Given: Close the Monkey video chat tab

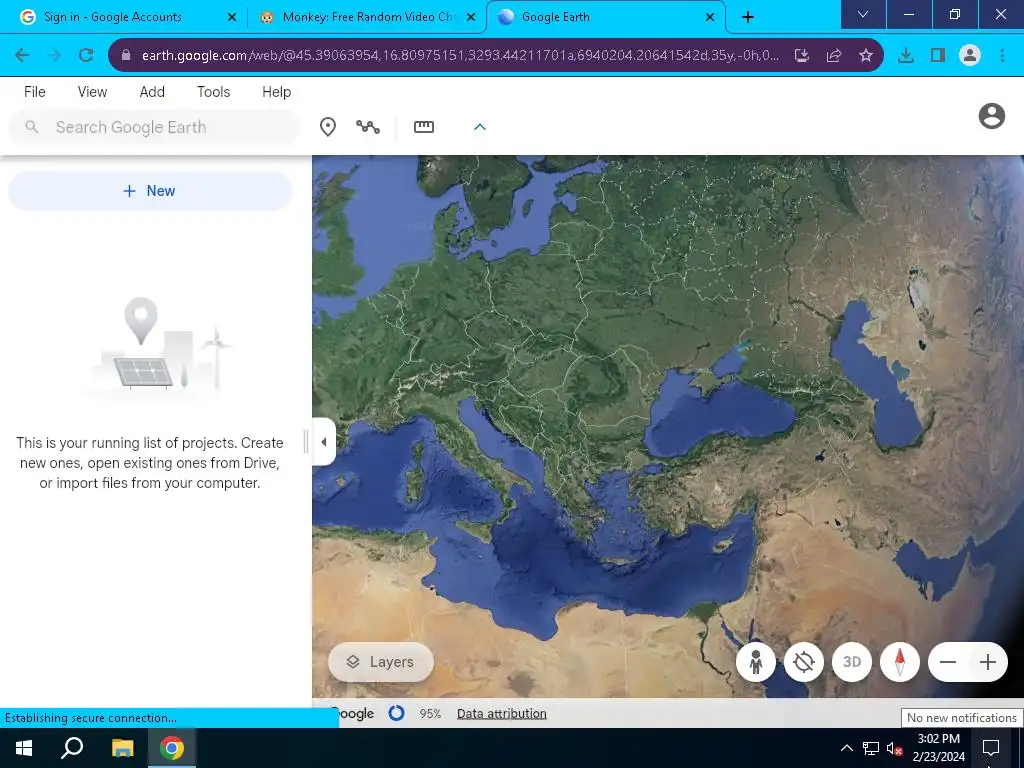Looking at the screenshot, I should (471, 18).
